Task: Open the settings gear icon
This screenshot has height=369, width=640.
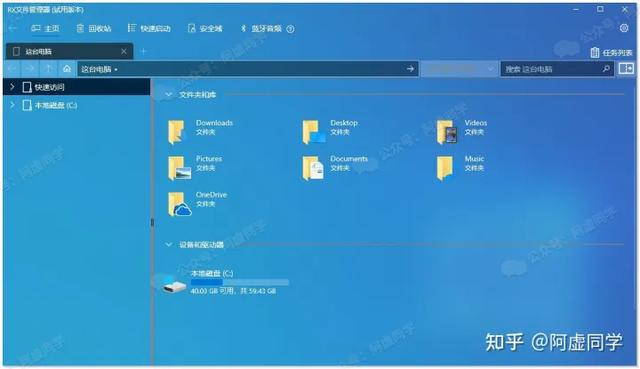Action: [x=624, y=28]
